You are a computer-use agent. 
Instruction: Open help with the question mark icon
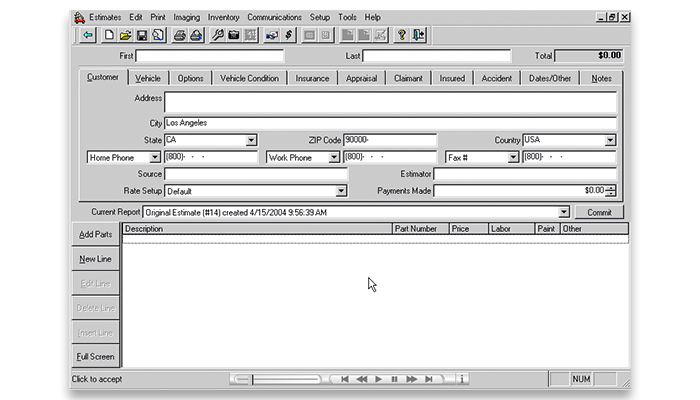pyautogui.click(x=401, y=35)
